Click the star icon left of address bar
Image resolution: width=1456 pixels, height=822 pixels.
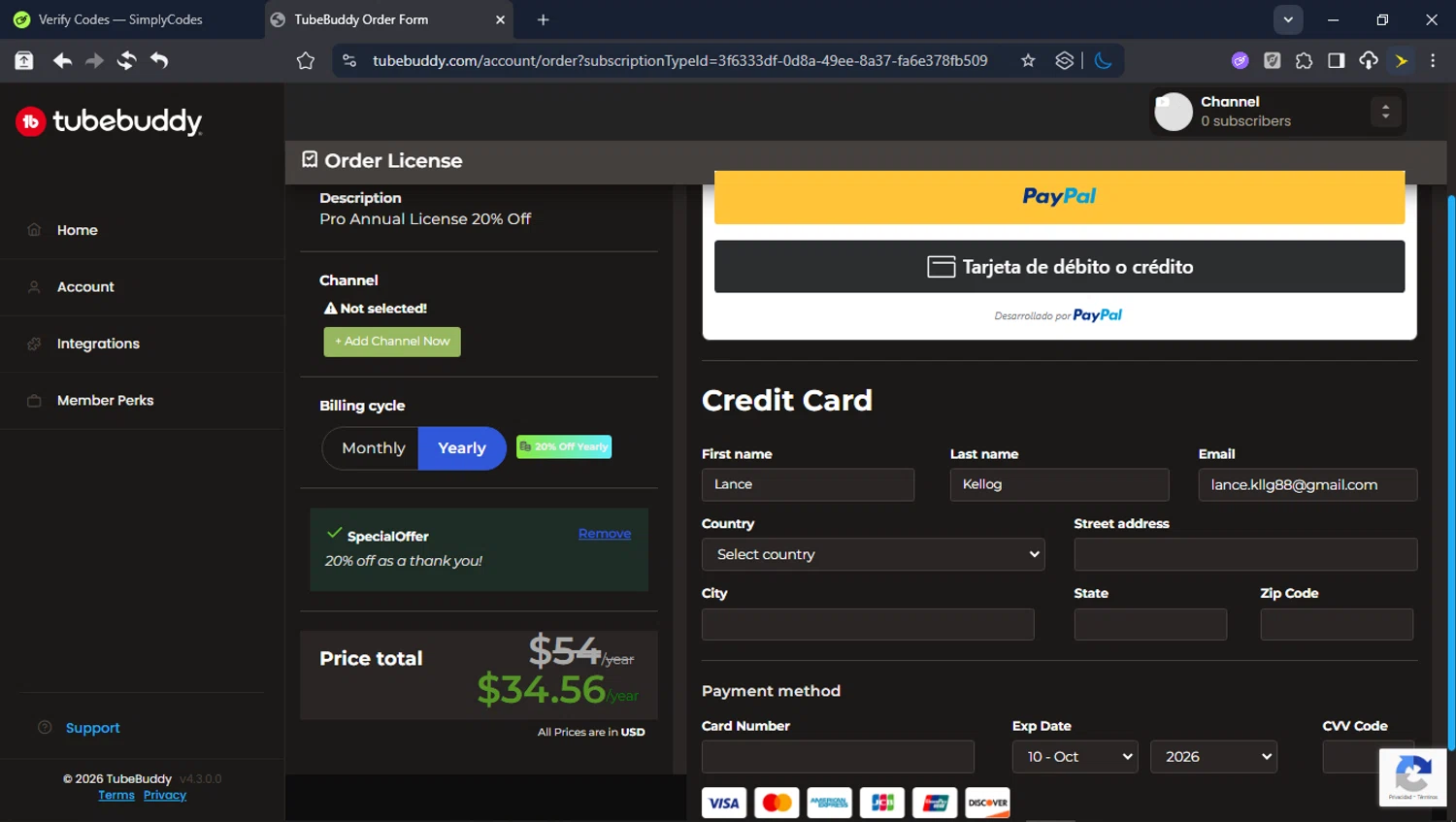(306, 61)
